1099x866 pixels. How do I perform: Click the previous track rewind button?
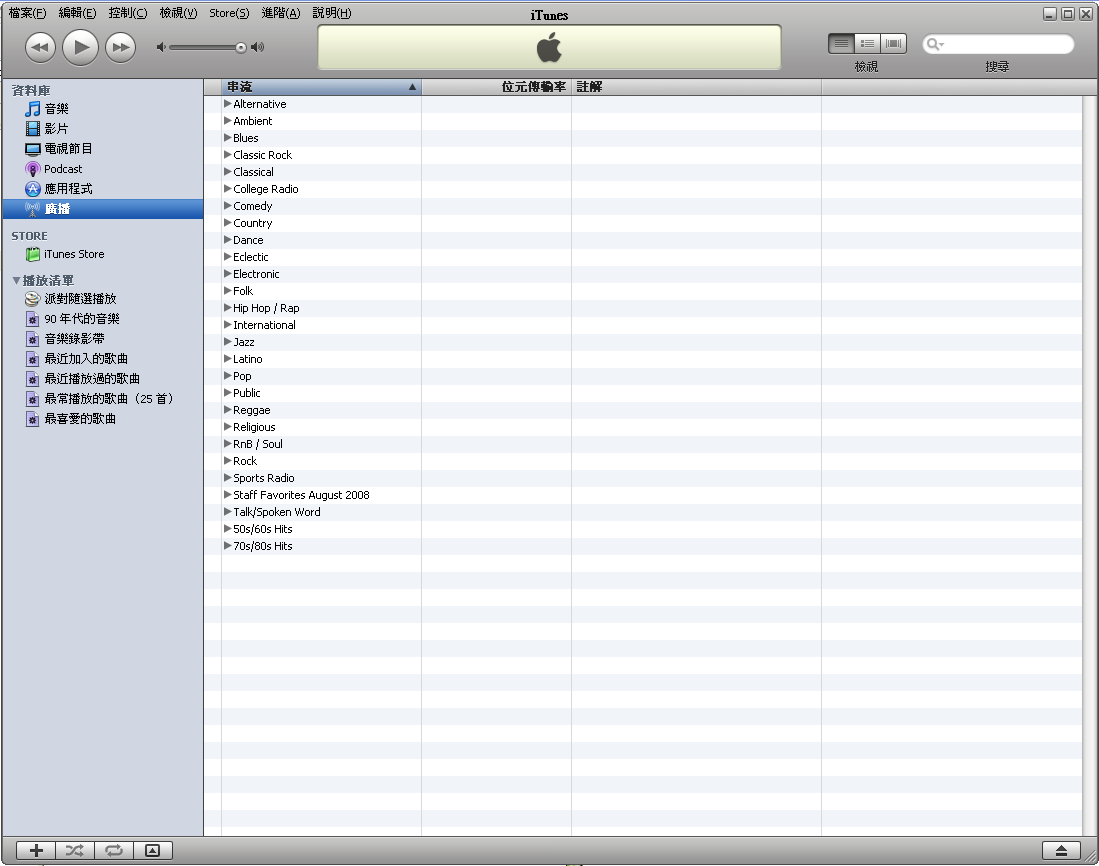(x=40, y=48)
